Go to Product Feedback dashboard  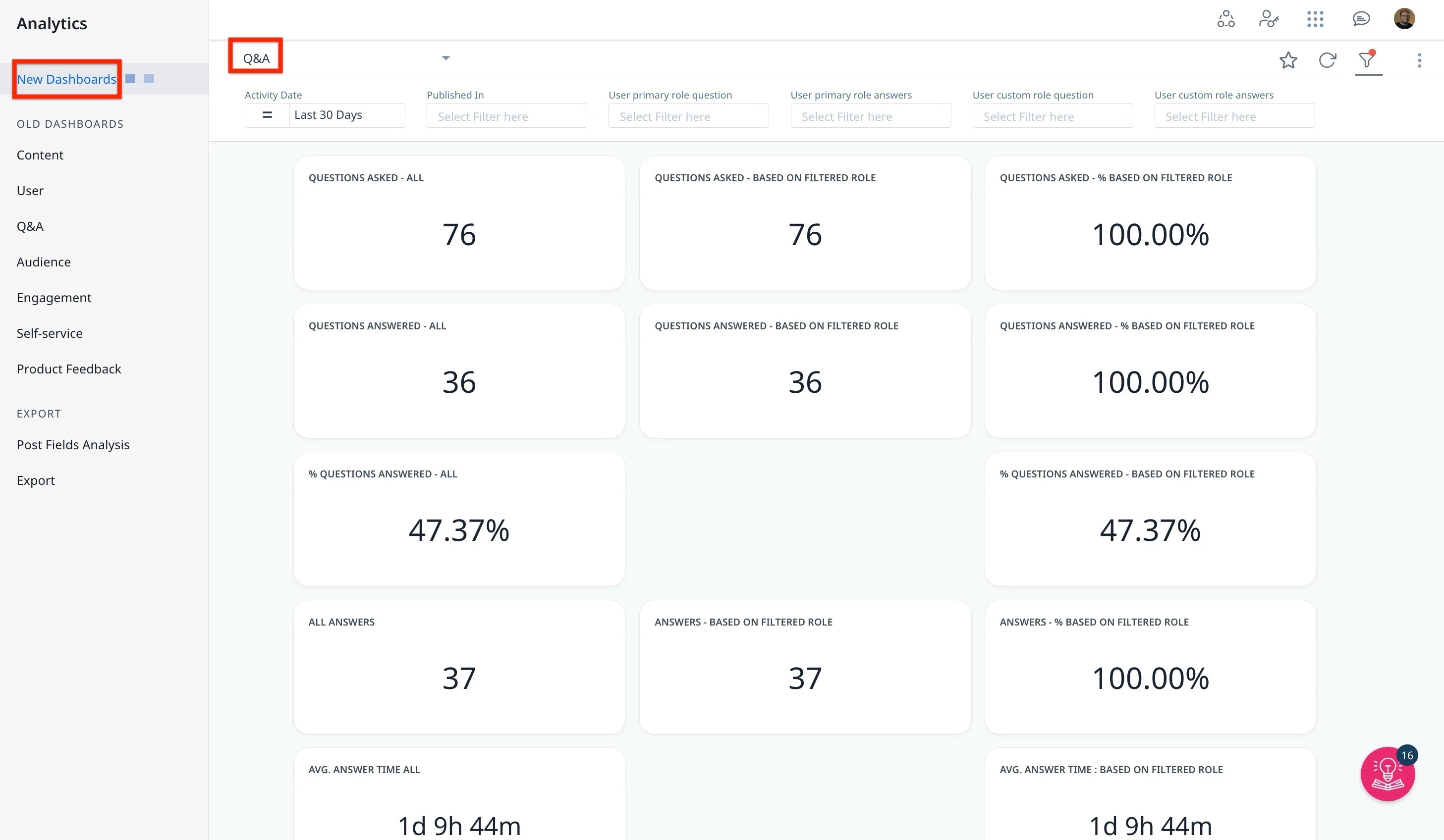[69, 369]
